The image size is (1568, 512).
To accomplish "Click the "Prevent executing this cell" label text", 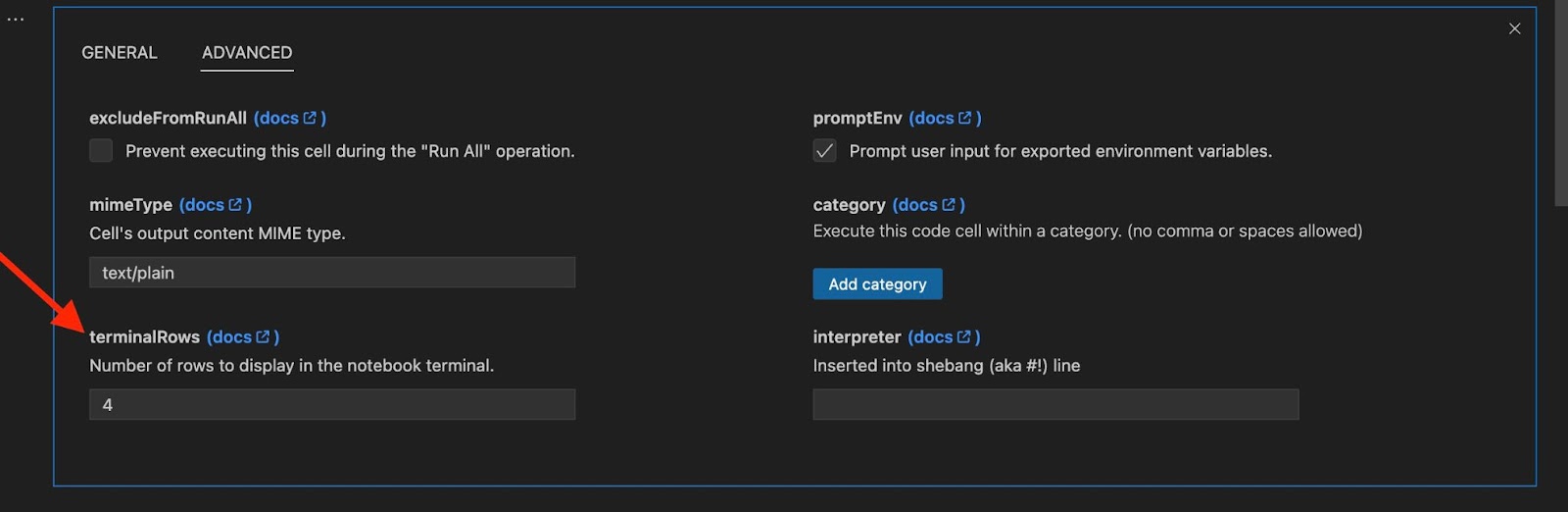I will click(350, 151).
